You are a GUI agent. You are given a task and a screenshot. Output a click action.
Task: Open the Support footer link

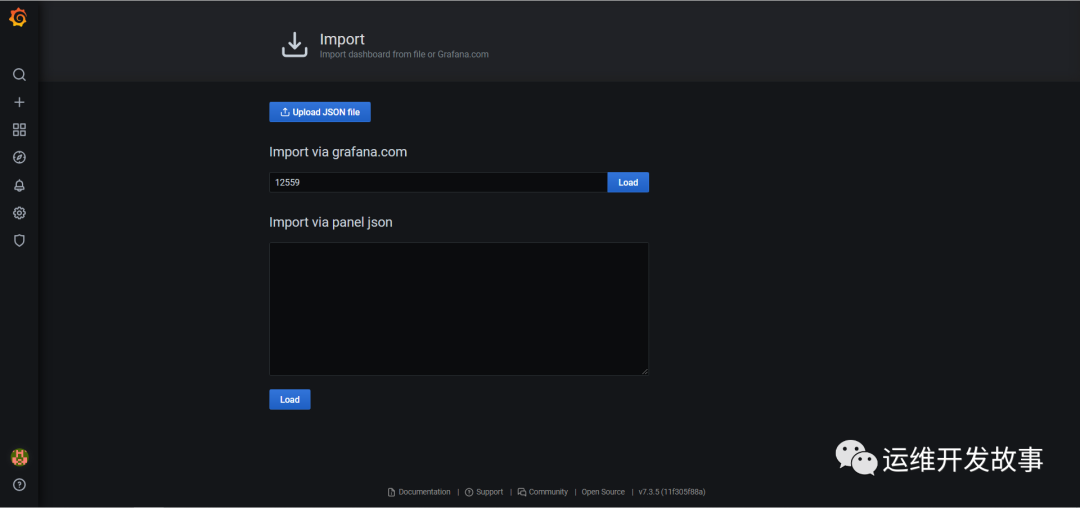tap(484, 492)
